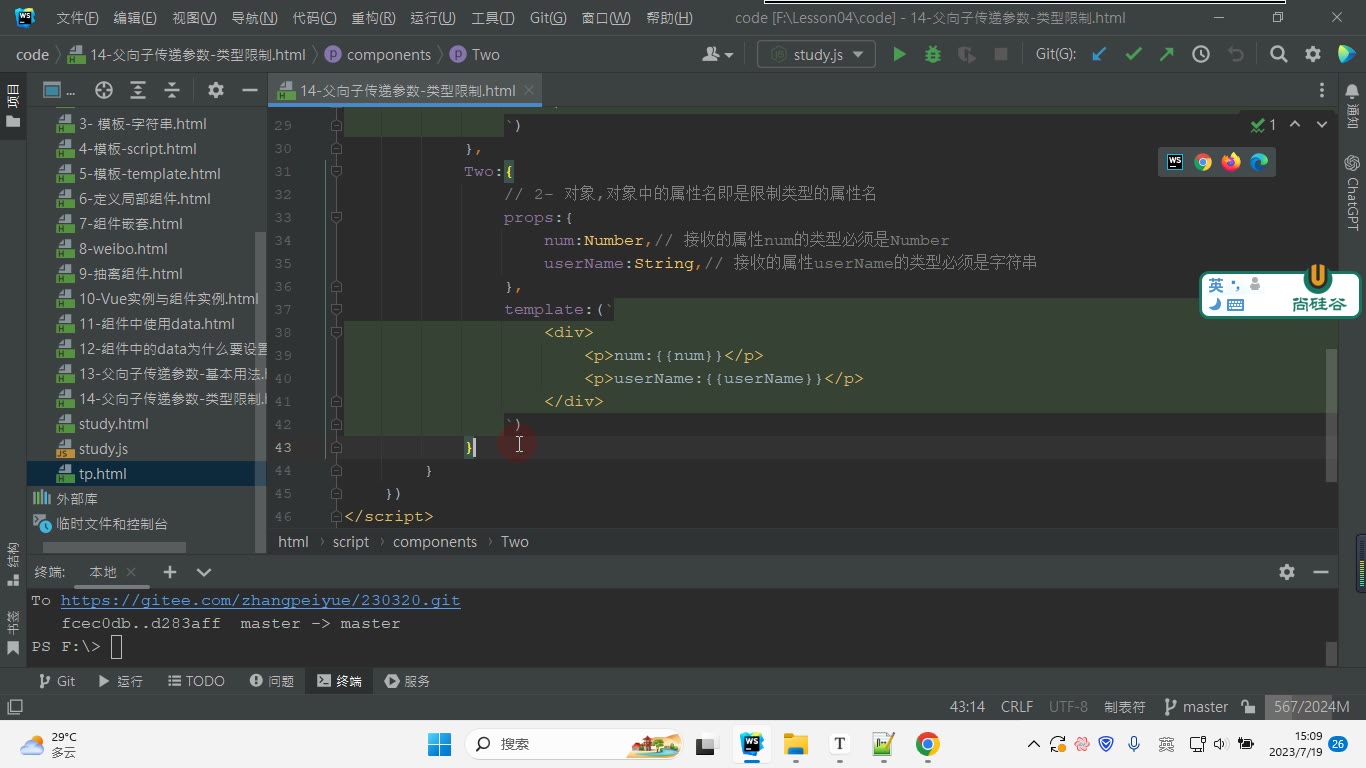Click the master branch widget in status bar

click(x=1196, y=707)
